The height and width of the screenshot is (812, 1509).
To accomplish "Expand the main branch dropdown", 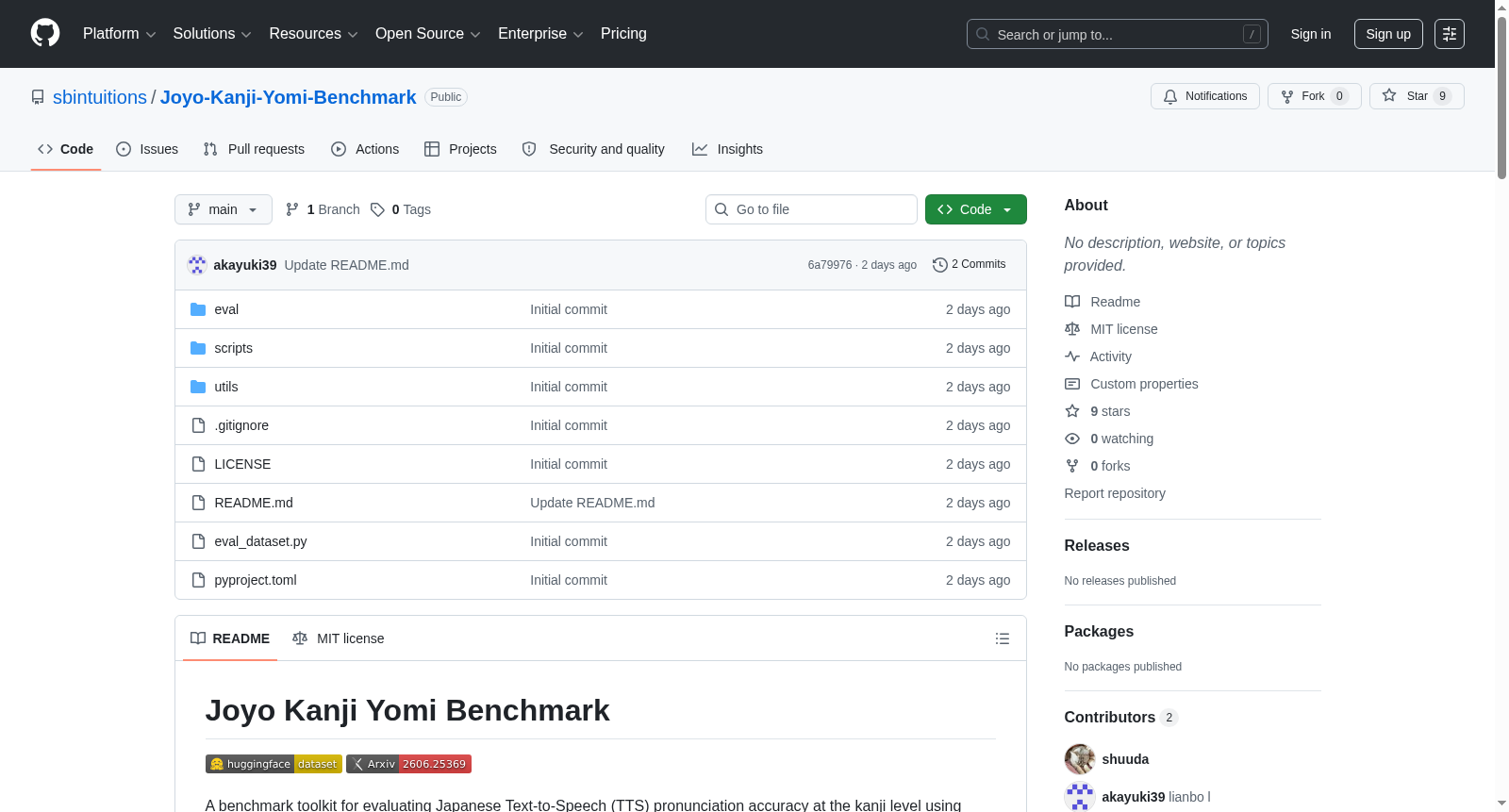I will click(x=224, y=209).
